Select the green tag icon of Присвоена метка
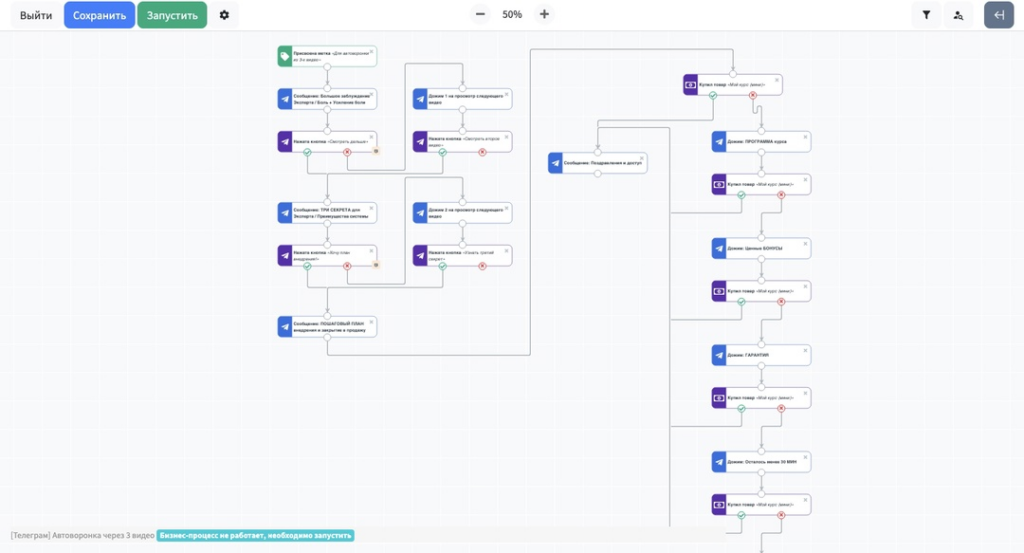This screenshot has width=1024, height=553. click(x=285, y=56)
